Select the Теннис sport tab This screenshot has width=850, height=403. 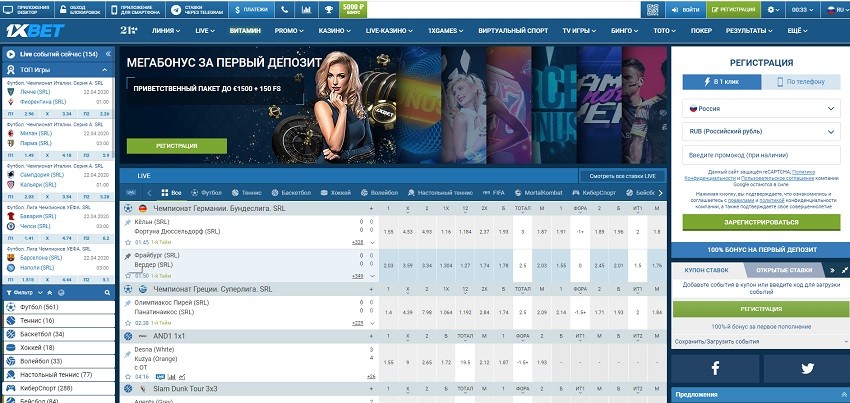(x=246, y=193)
